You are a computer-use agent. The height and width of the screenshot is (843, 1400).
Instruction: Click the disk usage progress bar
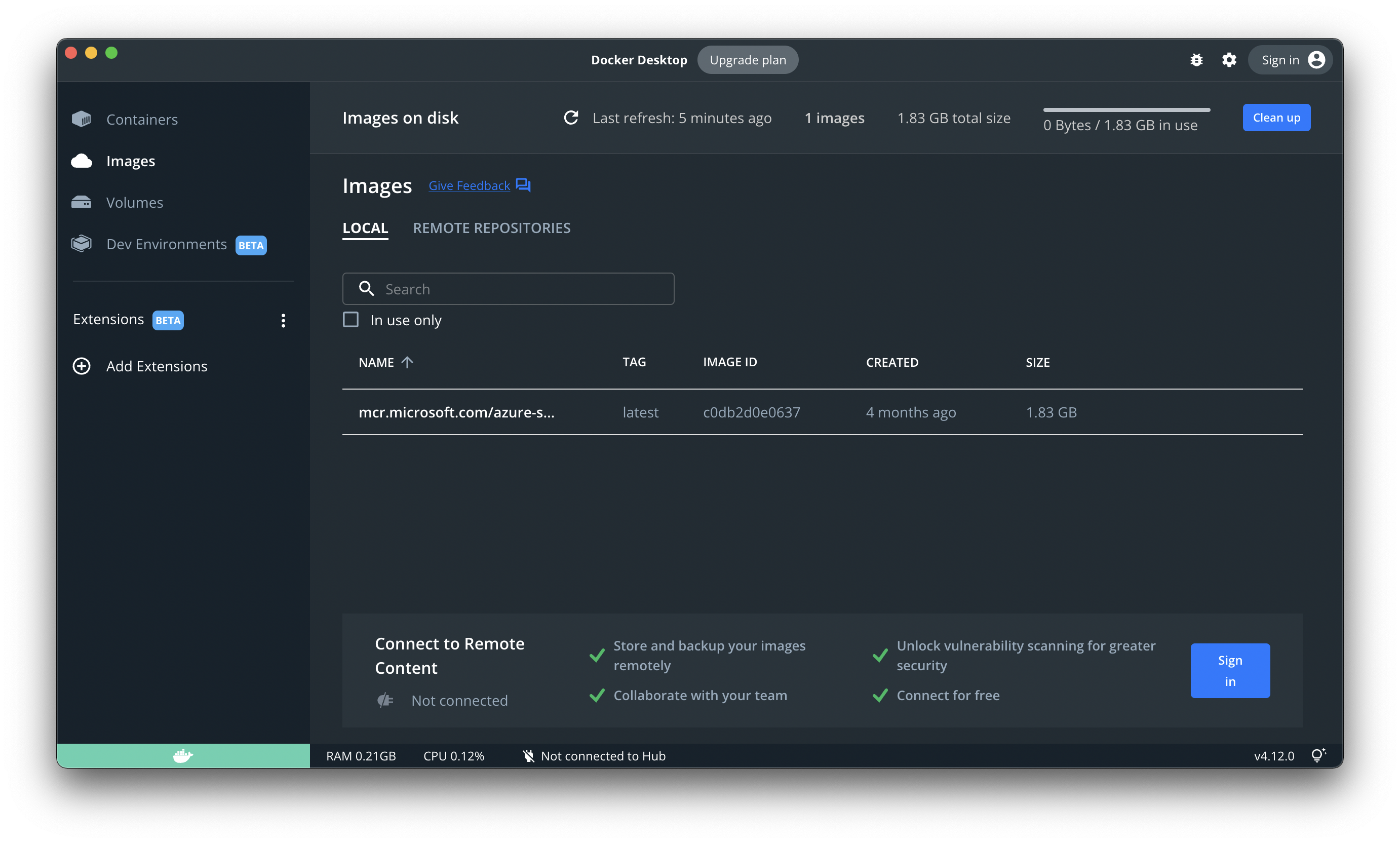[x=1126, y=109]
